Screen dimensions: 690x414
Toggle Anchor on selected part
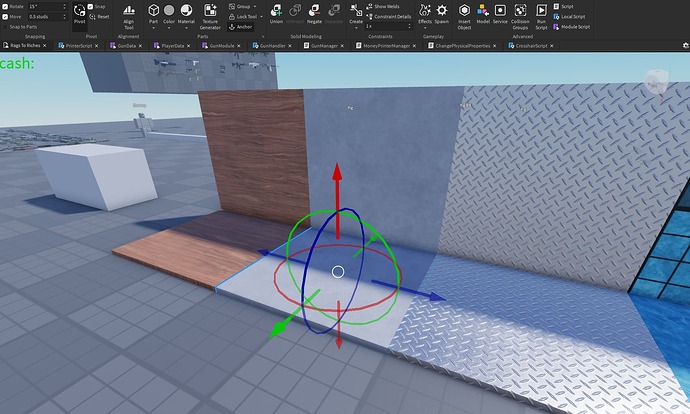[240, 27]
